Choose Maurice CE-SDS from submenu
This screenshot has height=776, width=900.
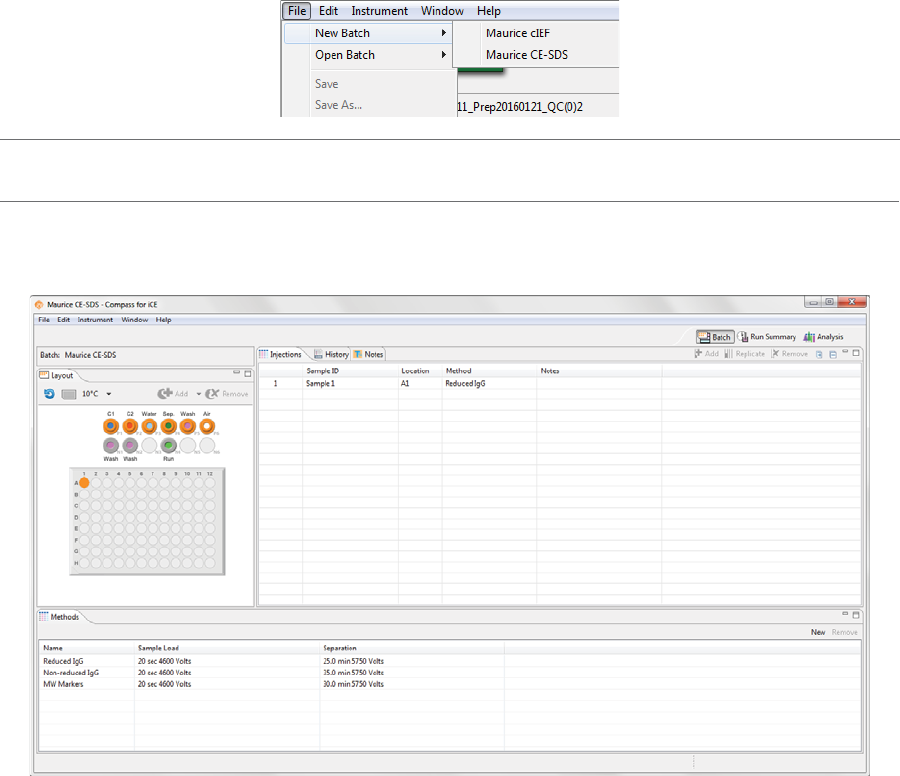[x=527, y=55]
